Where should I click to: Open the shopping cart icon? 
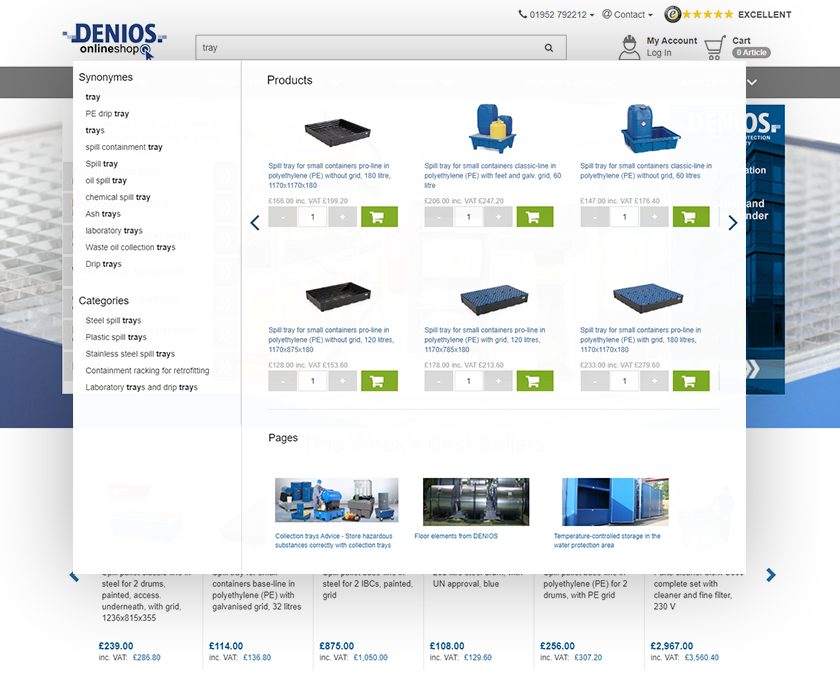pos(715,48)
